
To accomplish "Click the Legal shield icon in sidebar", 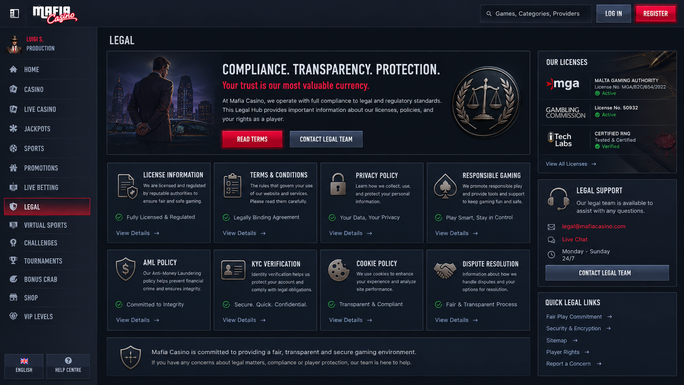I will pyautogui.click(x=14, y=207).
